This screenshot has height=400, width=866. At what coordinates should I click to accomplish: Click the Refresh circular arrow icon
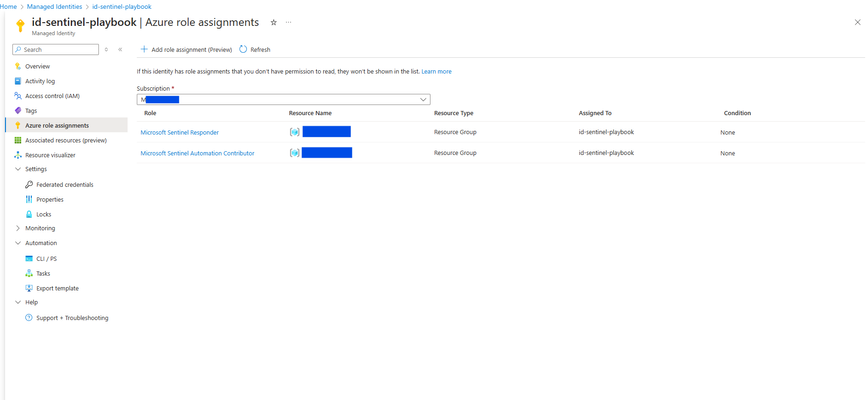pyautogui.click(x=243, y=49)
